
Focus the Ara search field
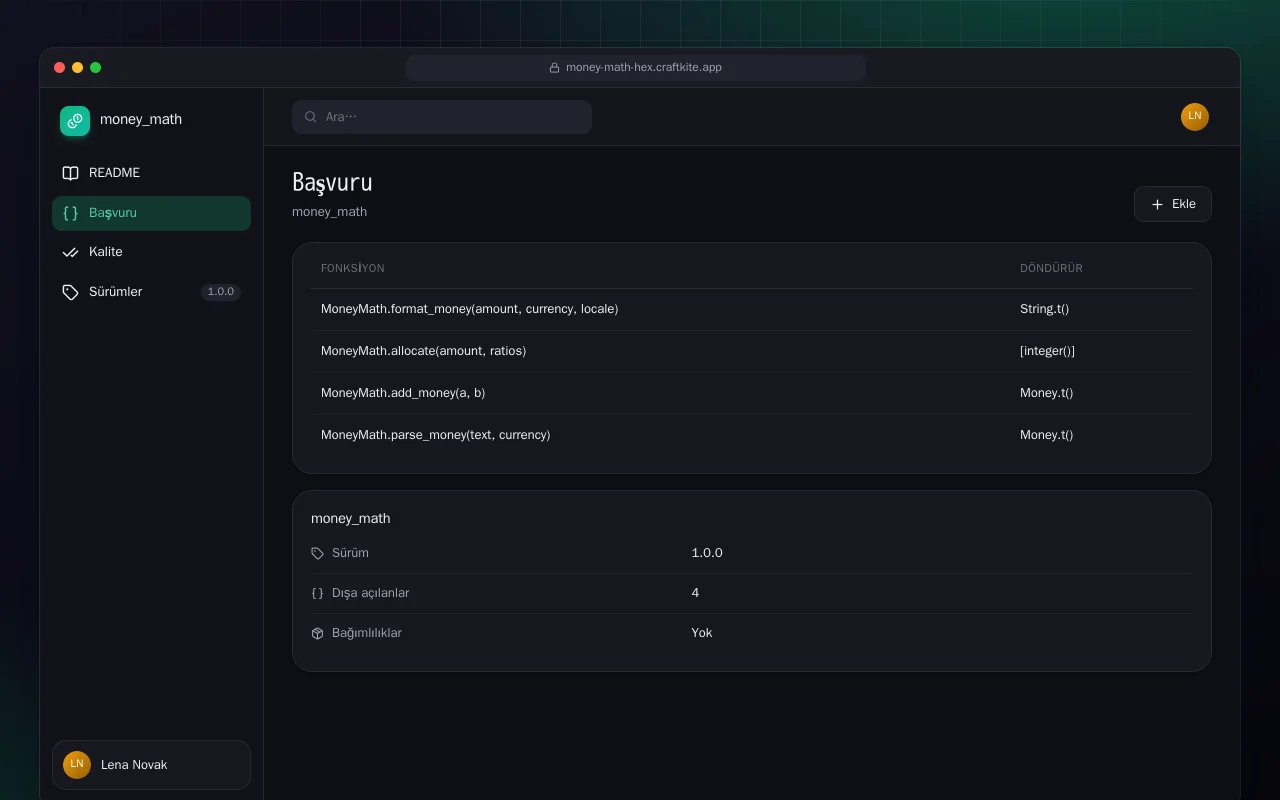[x=442, y=117]
